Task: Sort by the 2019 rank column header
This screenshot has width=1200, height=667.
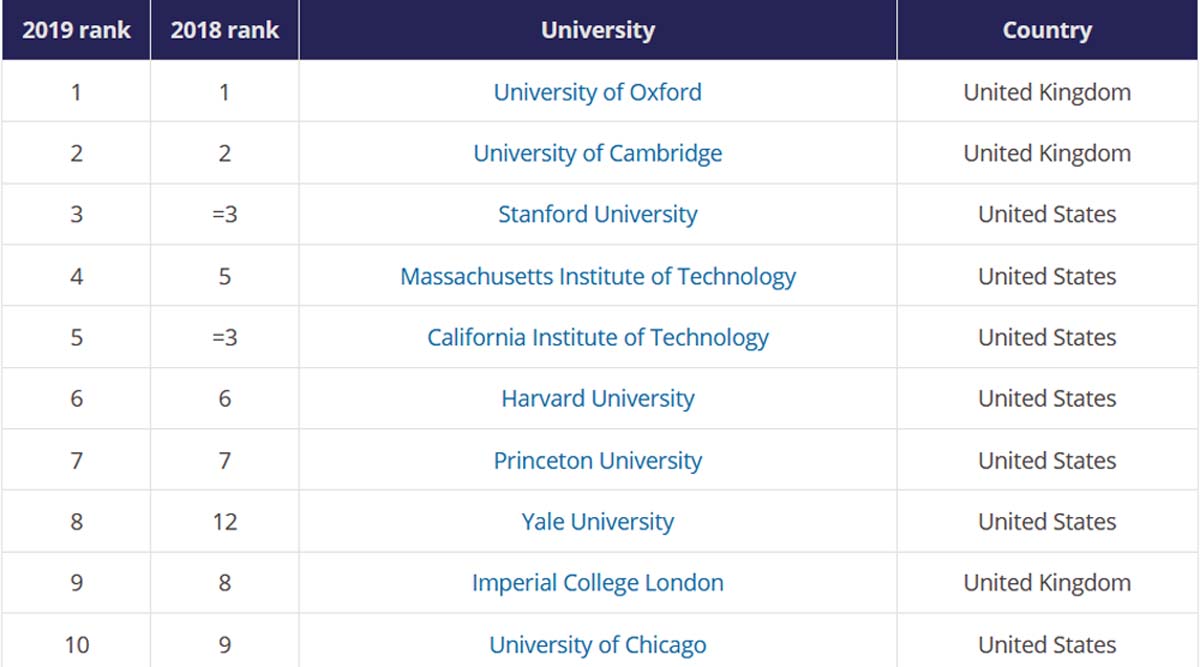Action: tap(76, 30)
